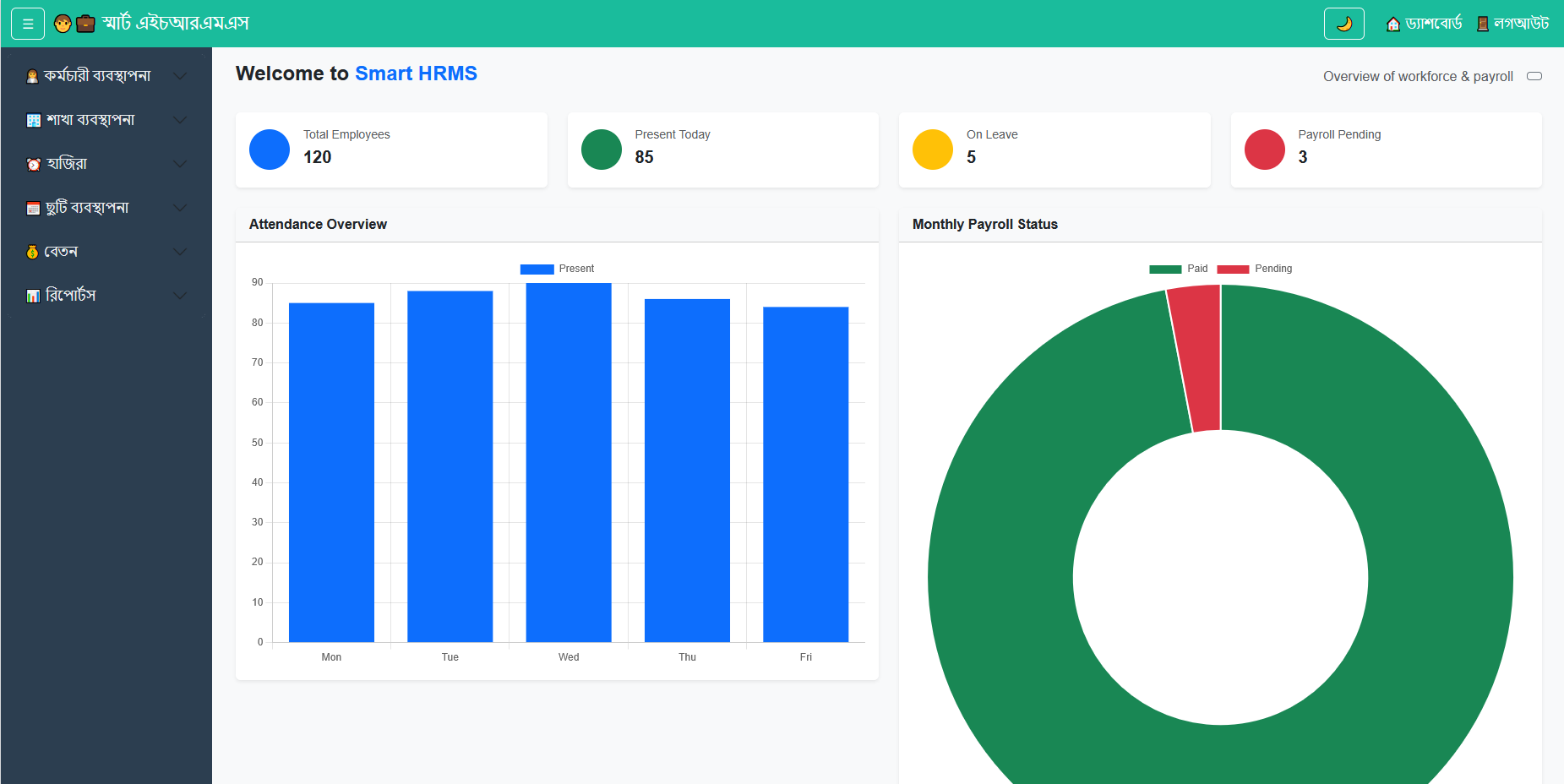
Task: Open the বেতন sidebar menu
Action: point(61,252)
